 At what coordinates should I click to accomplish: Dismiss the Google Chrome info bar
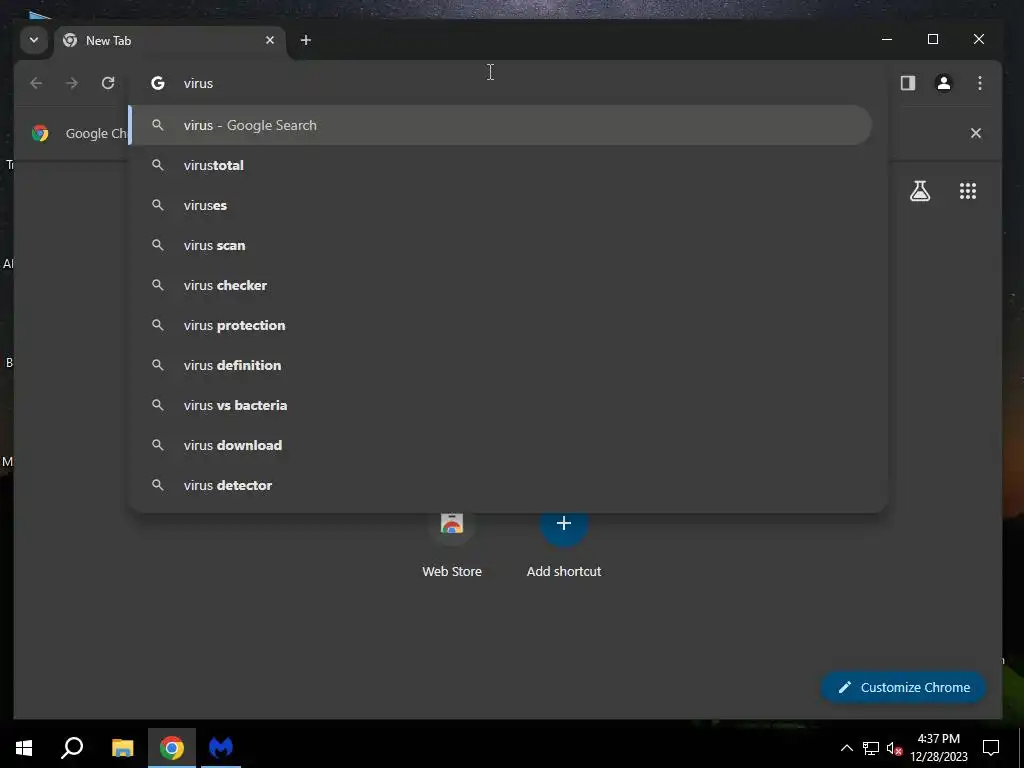pyautogui.click(x=976, y=133)
